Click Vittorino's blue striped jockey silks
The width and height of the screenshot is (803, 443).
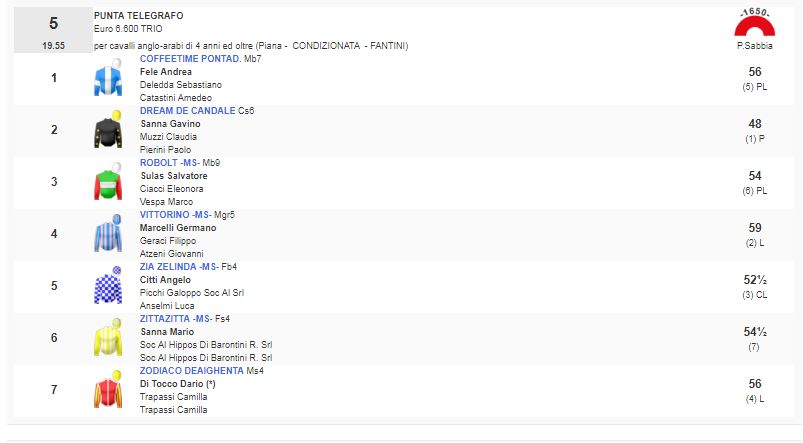(107, 234)
